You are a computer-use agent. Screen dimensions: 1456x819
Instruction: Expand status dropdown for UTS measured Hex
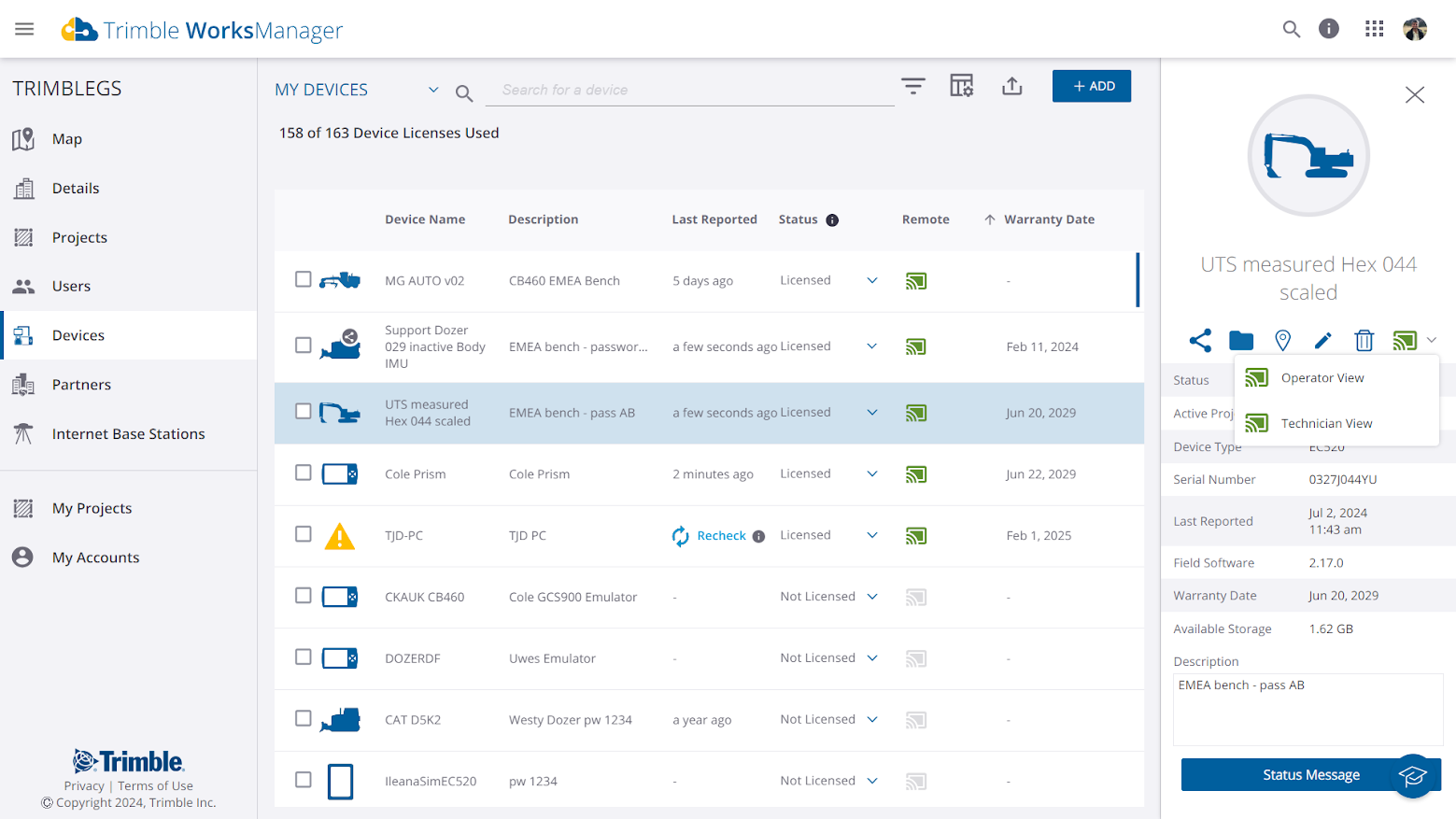872,413
